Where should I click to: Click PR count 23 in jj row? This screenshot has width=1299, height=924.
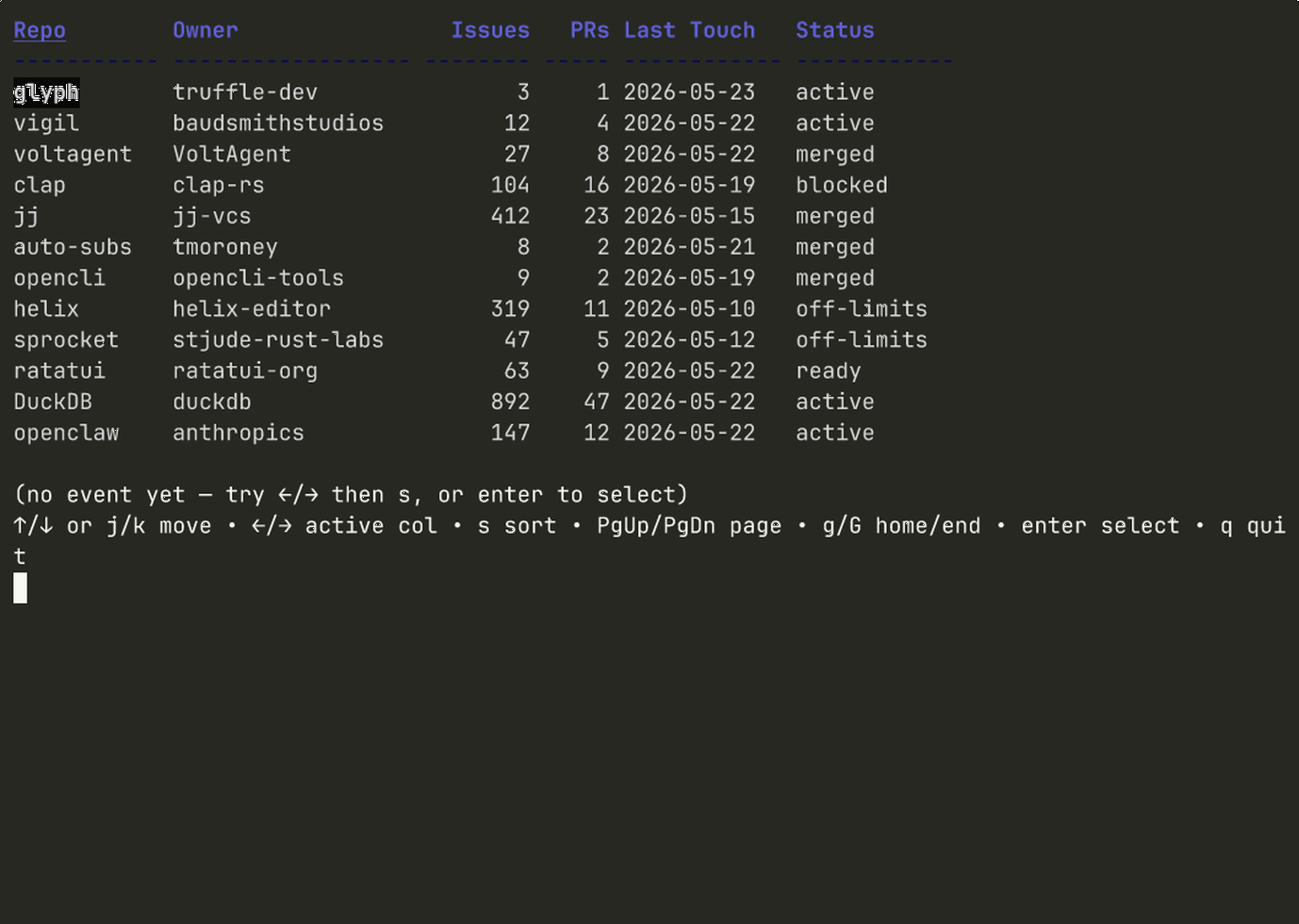[597, 217]
